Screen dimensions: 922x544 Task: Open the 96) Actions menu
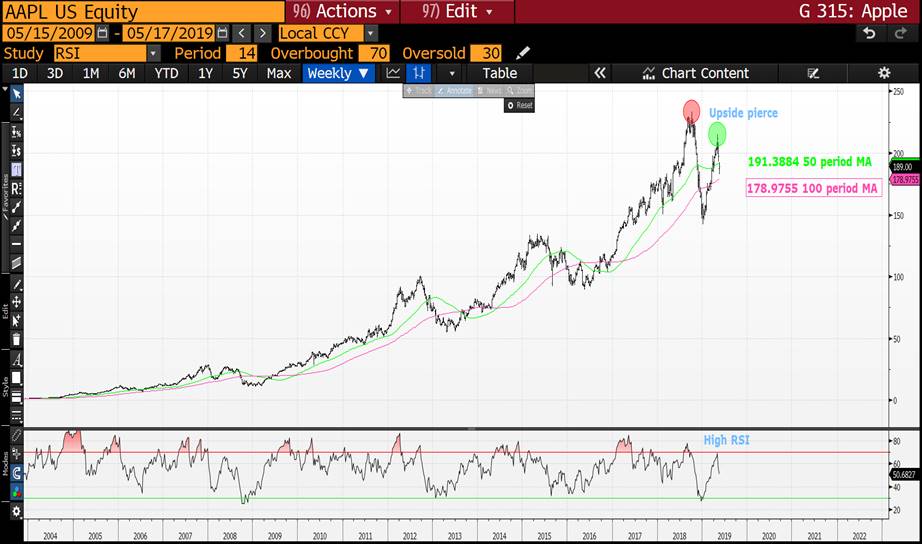pos(343,11)
